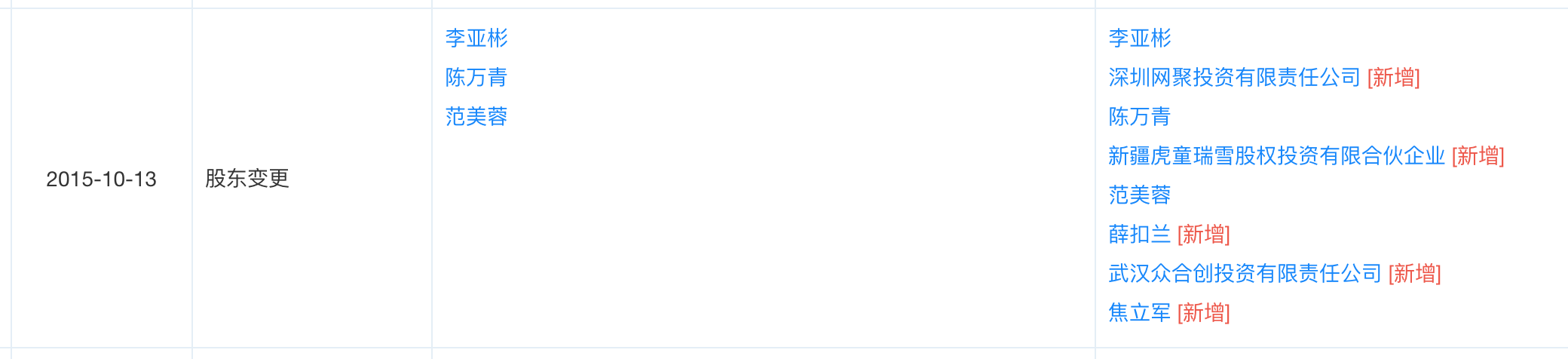Open 范美蓉 link above 薛扣兰
The image size is (1568, 359).
pyautogui.click(x=1140, y=195)
